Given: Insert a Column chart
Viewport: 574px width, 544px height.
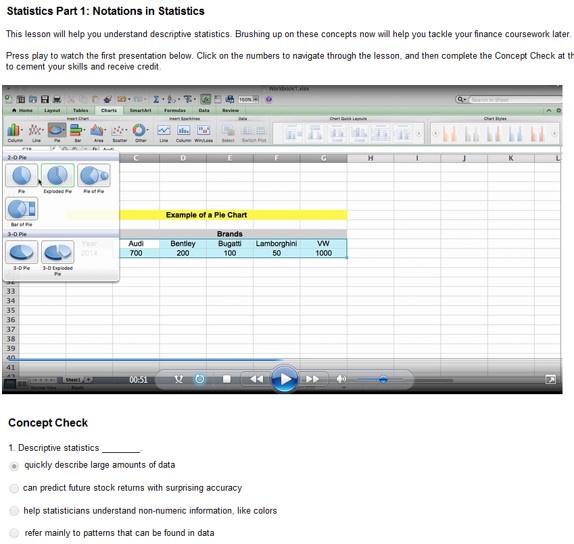Looking at the screenshot, I should point(15,133).
